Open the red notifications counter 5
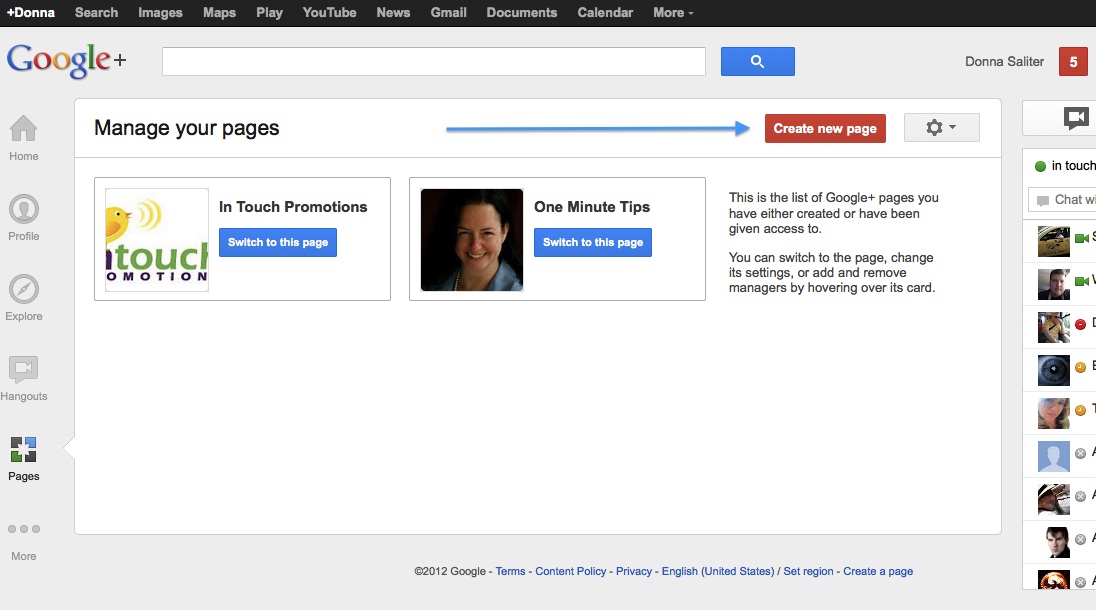This screenshot has width=1096, height=610. coord(1073,61)
